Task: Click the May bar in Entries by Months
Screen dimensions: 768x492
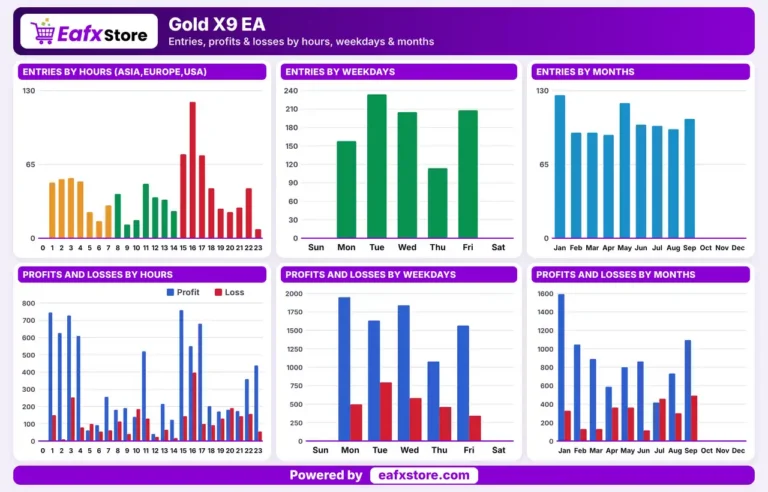Action: [x=624, y=171]
